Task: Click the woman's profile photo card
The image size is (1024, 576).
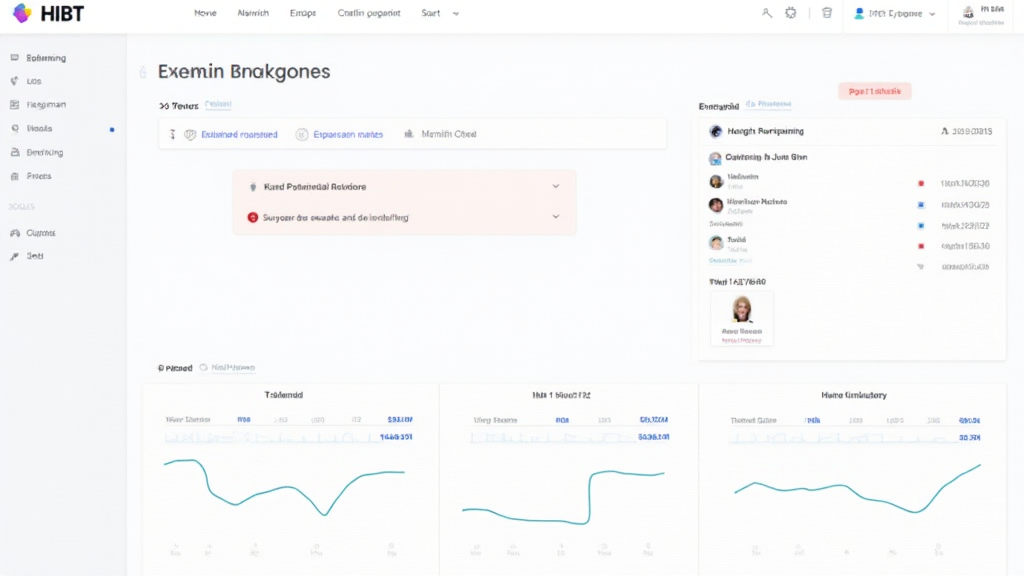Action: click(742, 319)
